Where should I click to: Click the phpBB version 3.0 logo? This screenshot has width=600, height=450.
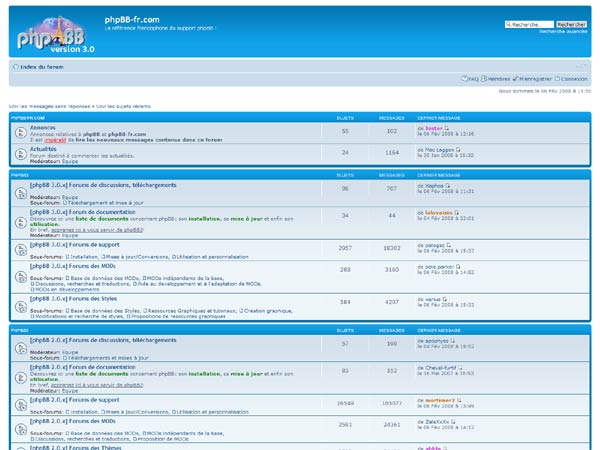55,34
